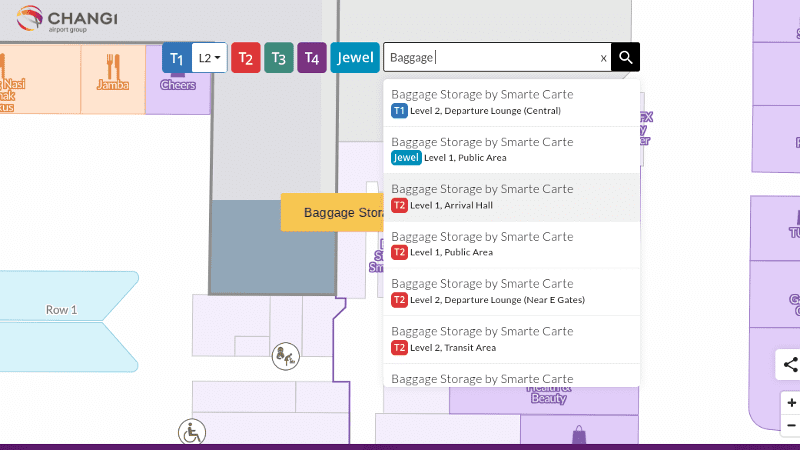Choose T2 Level 1 Public Area result
Screen dimensions: 800x450
pyautogui.click(x=512, y=244)
